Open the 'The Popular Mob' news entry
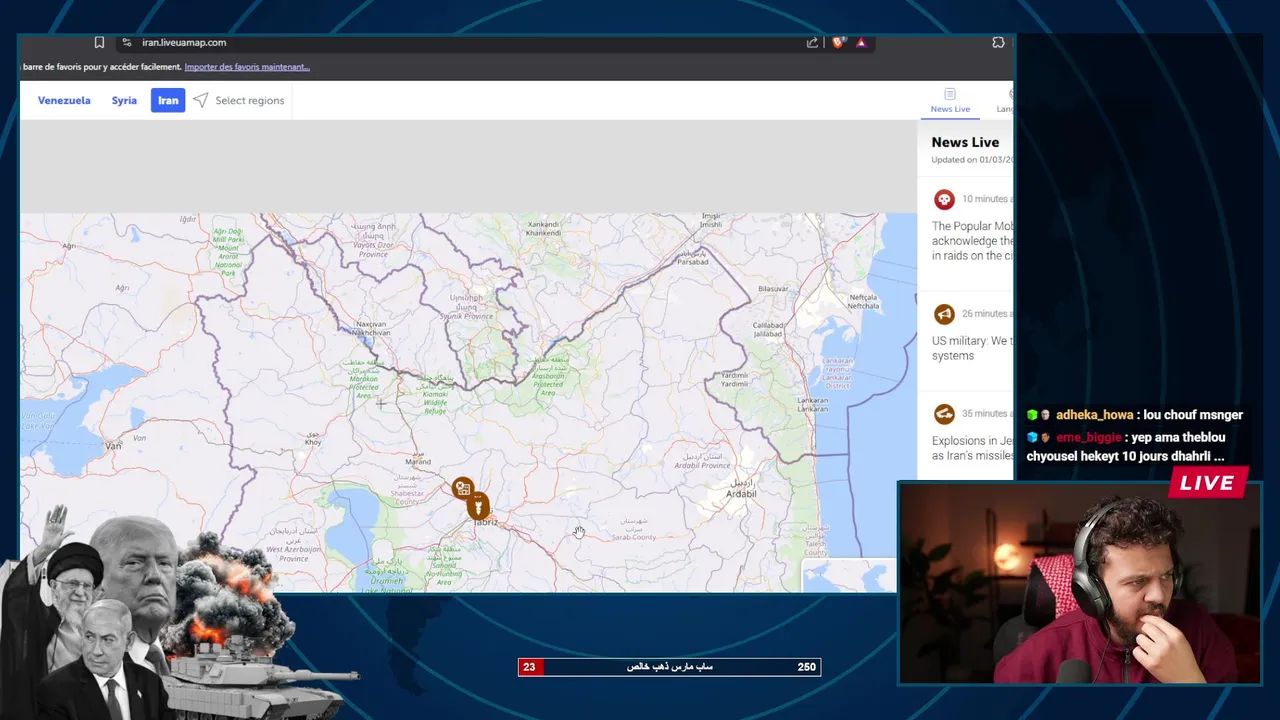 click(972, 241)
